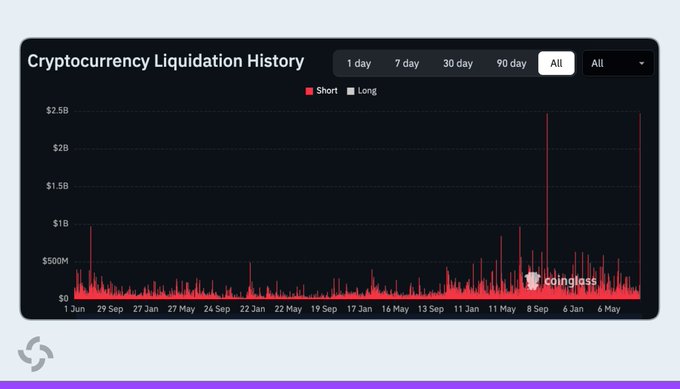Click the 11 Jan x-axis date
The width and height of the screenshot is (680, 389).
point(466,309)
